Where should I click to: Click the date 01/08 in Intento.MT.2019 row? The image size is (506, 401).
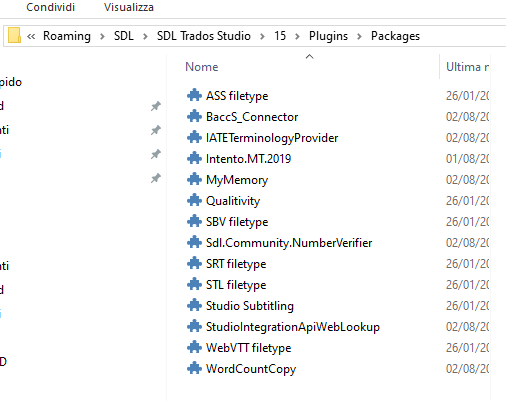[x=467, y=159]
